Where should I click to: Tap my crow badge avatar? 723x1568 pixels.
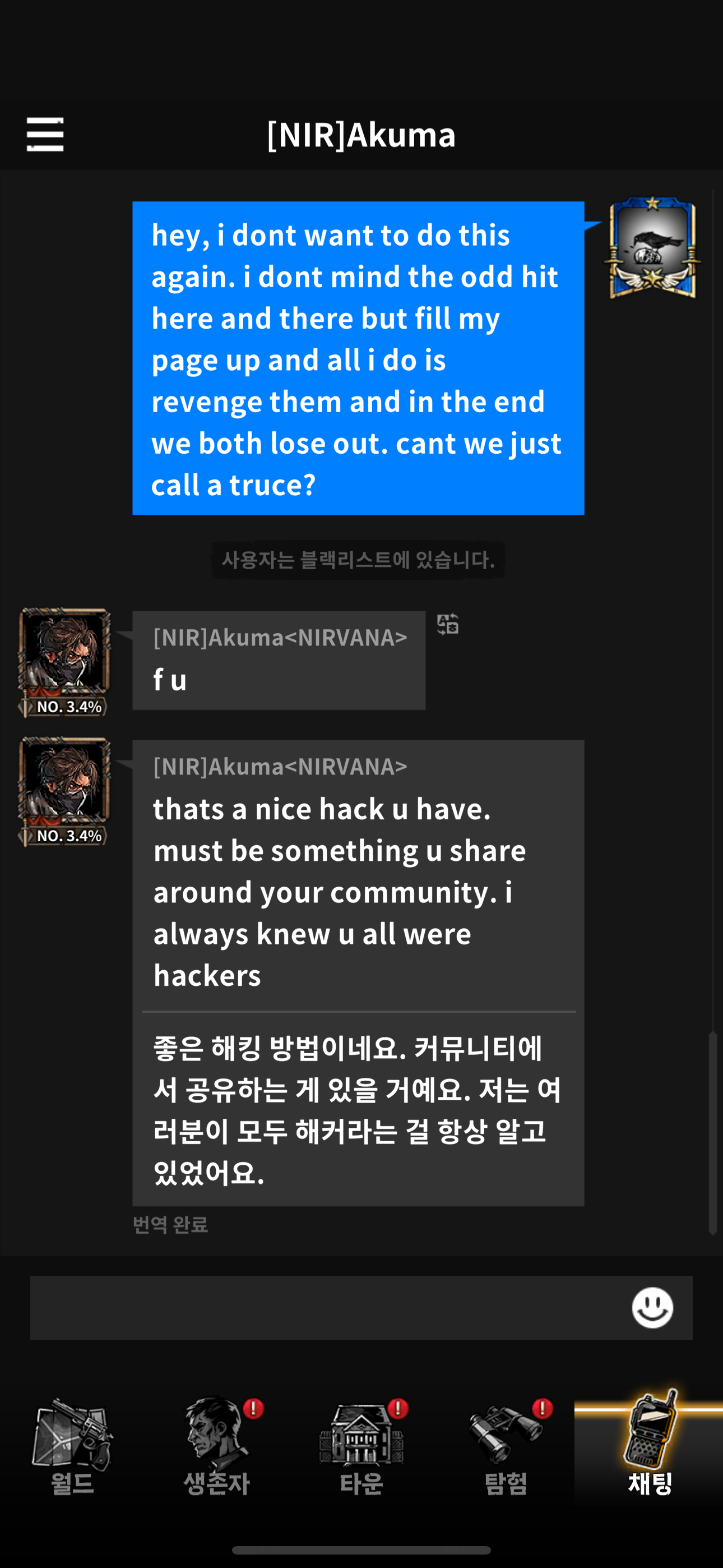tap(652, 247)
